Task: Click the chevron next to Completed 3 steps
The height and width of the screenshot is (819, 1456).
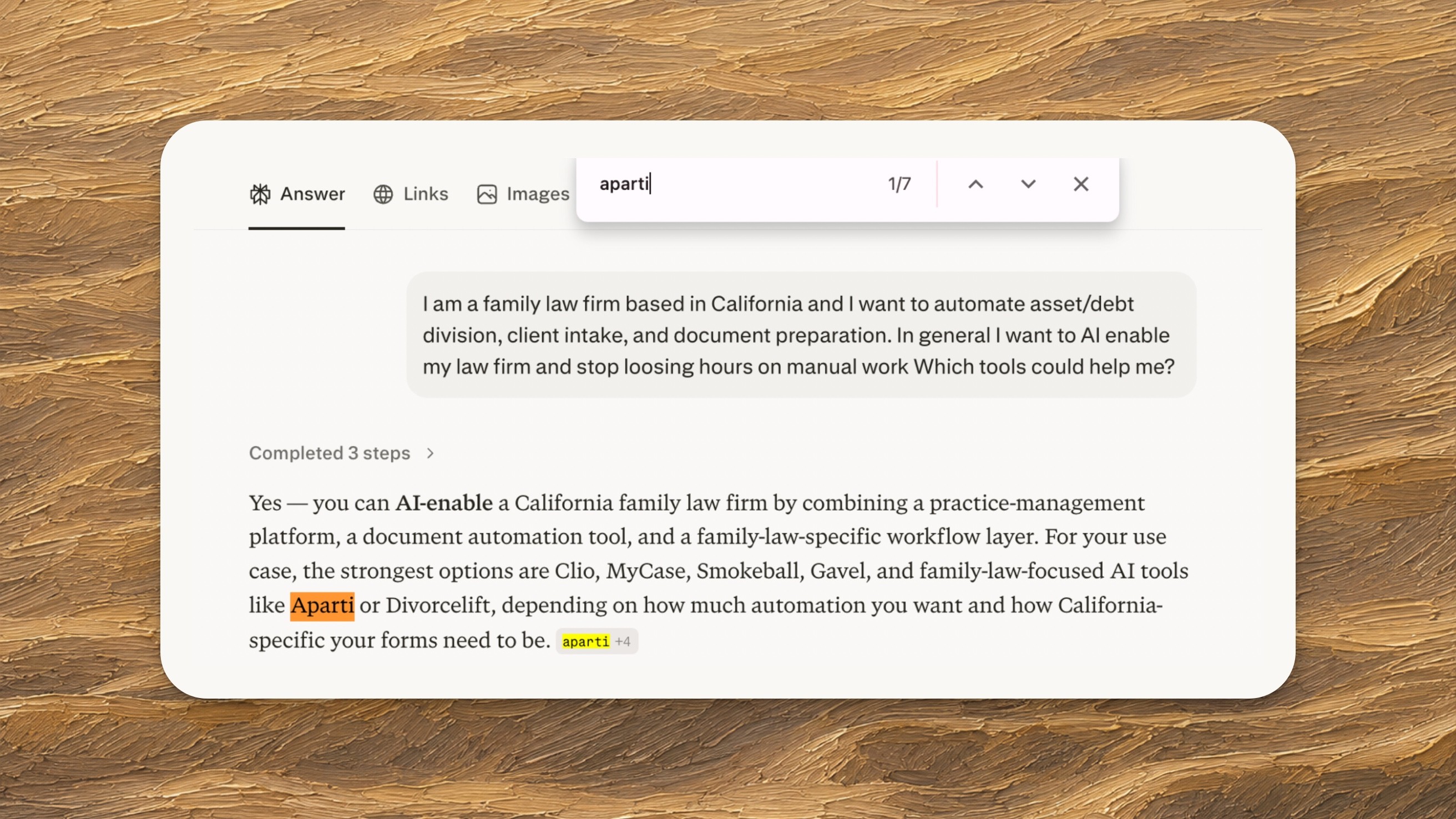Action: click(430, 453)
